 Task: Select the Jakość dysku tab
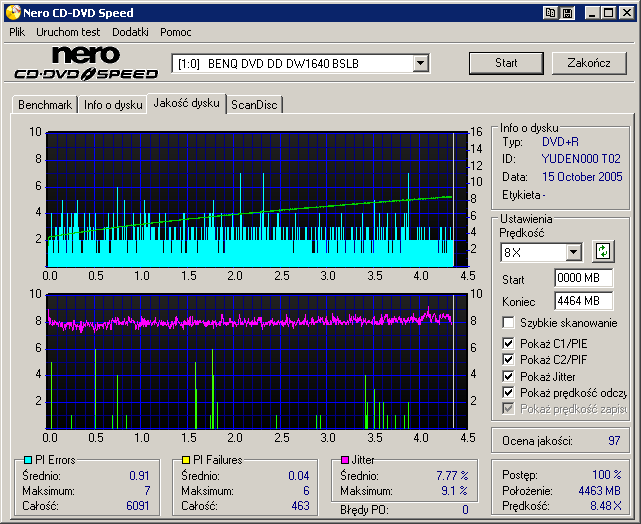click(186, 103)
